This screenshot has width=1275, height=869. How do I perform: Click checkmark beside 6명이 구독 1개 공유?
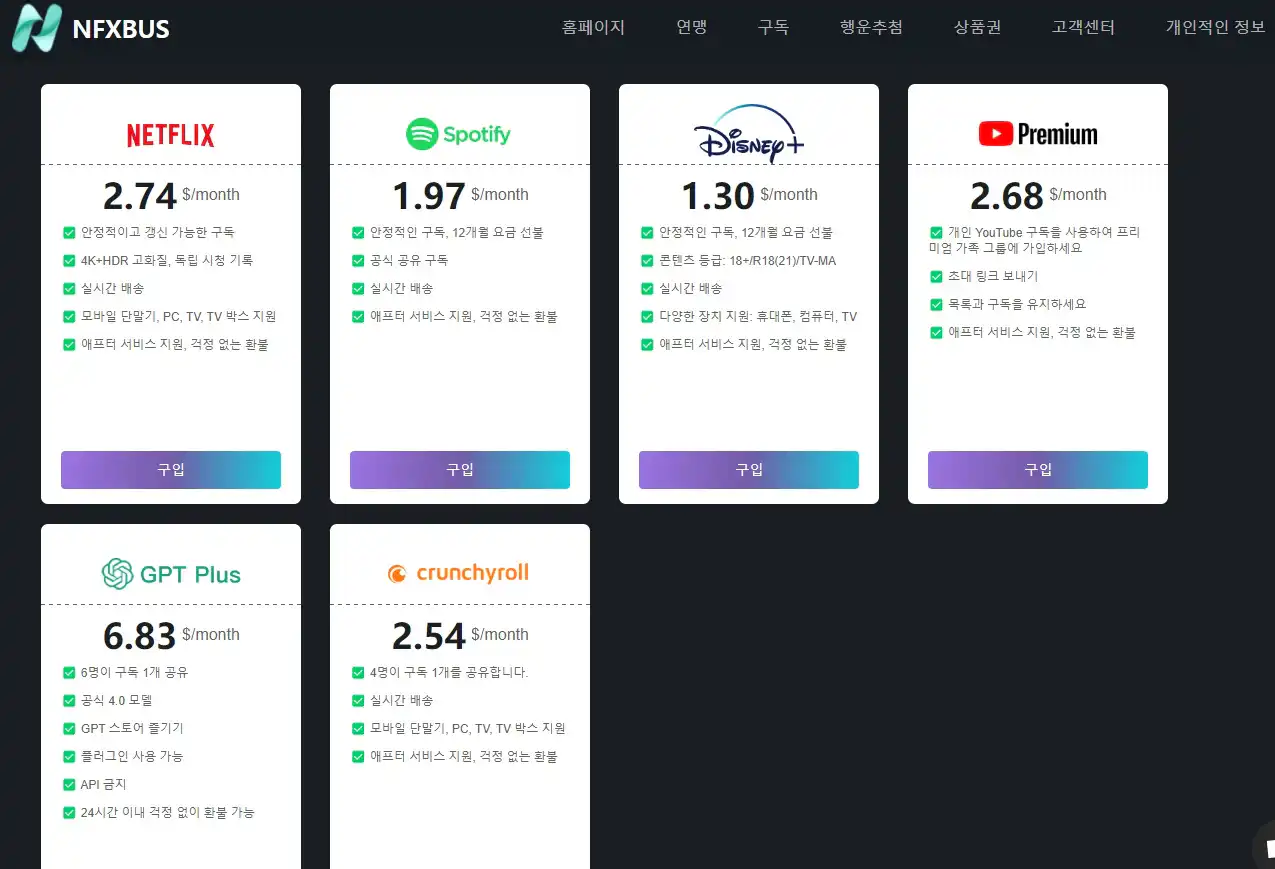(x=69, y=672)
